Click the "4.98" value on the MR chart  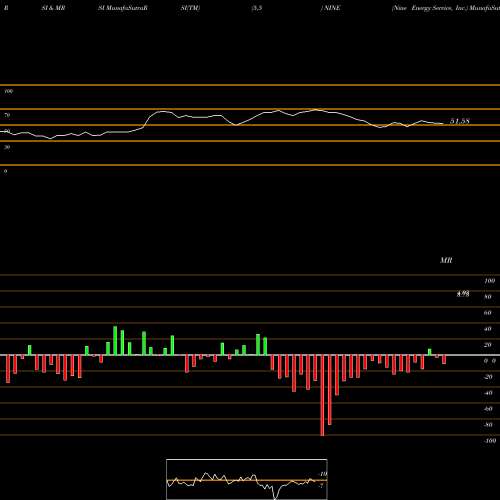point(463,294)
